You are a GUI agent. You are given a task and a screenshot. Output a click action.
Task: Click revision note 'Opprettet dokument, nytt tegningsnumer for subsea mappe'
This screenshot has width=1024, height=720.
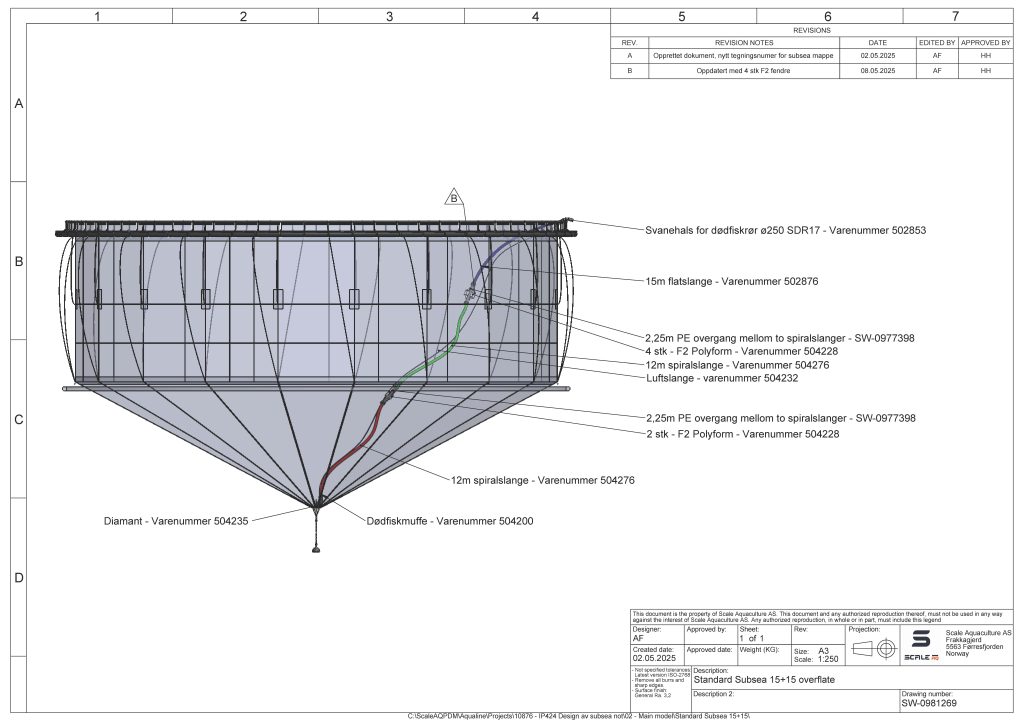[x=743, y=56]
